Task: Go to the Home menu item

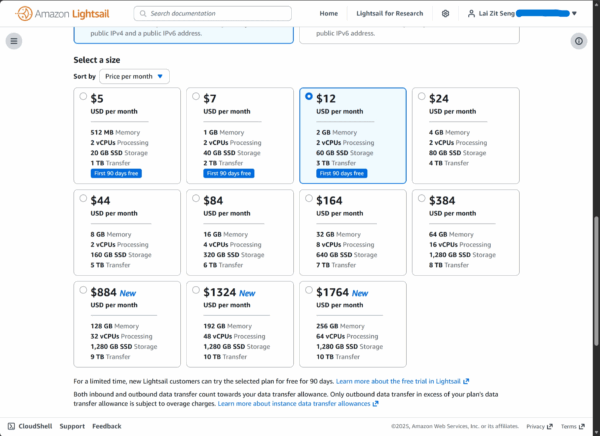Action: (328, 14)
